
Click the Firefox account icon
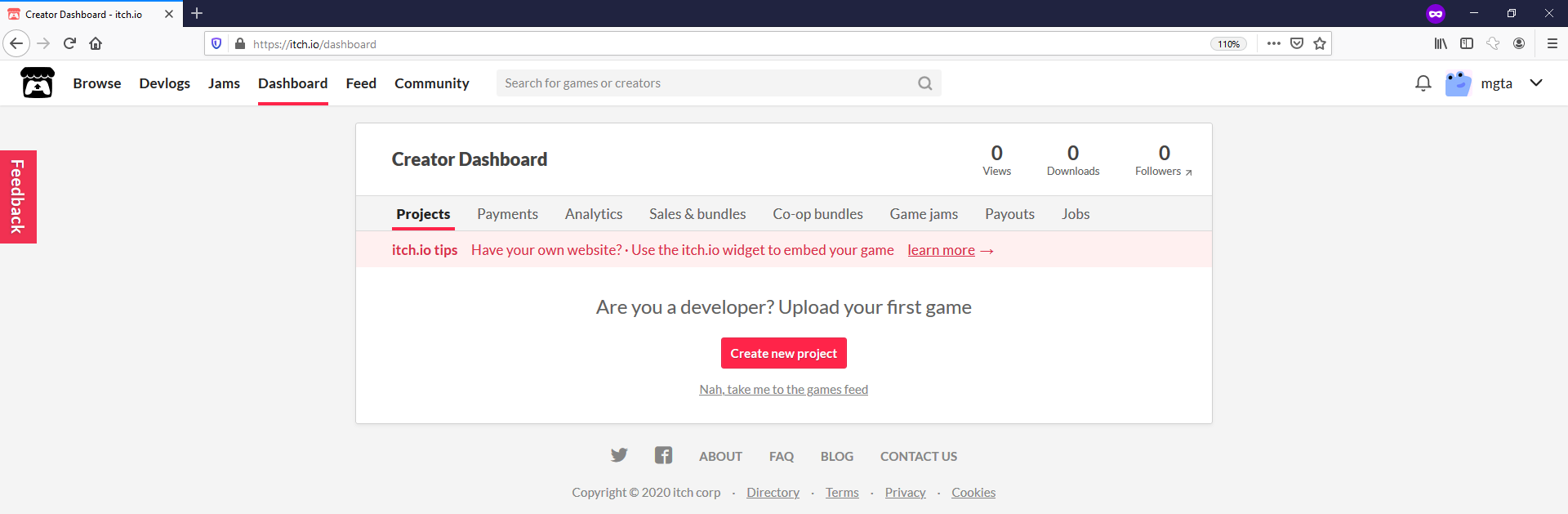(x=1519, y=43)
